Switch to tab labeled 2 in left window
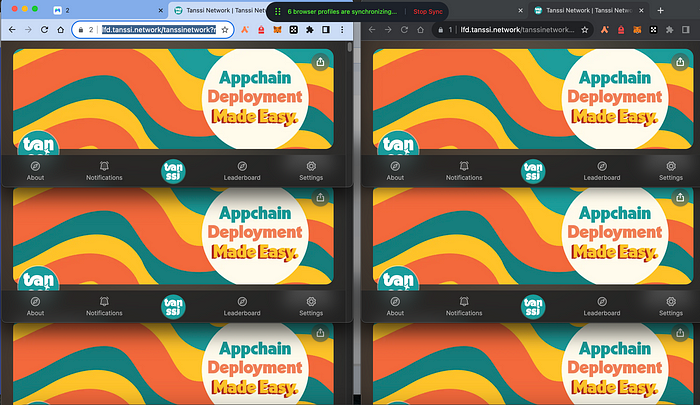The height and width of the screenshot is (405, 700). 107,10
